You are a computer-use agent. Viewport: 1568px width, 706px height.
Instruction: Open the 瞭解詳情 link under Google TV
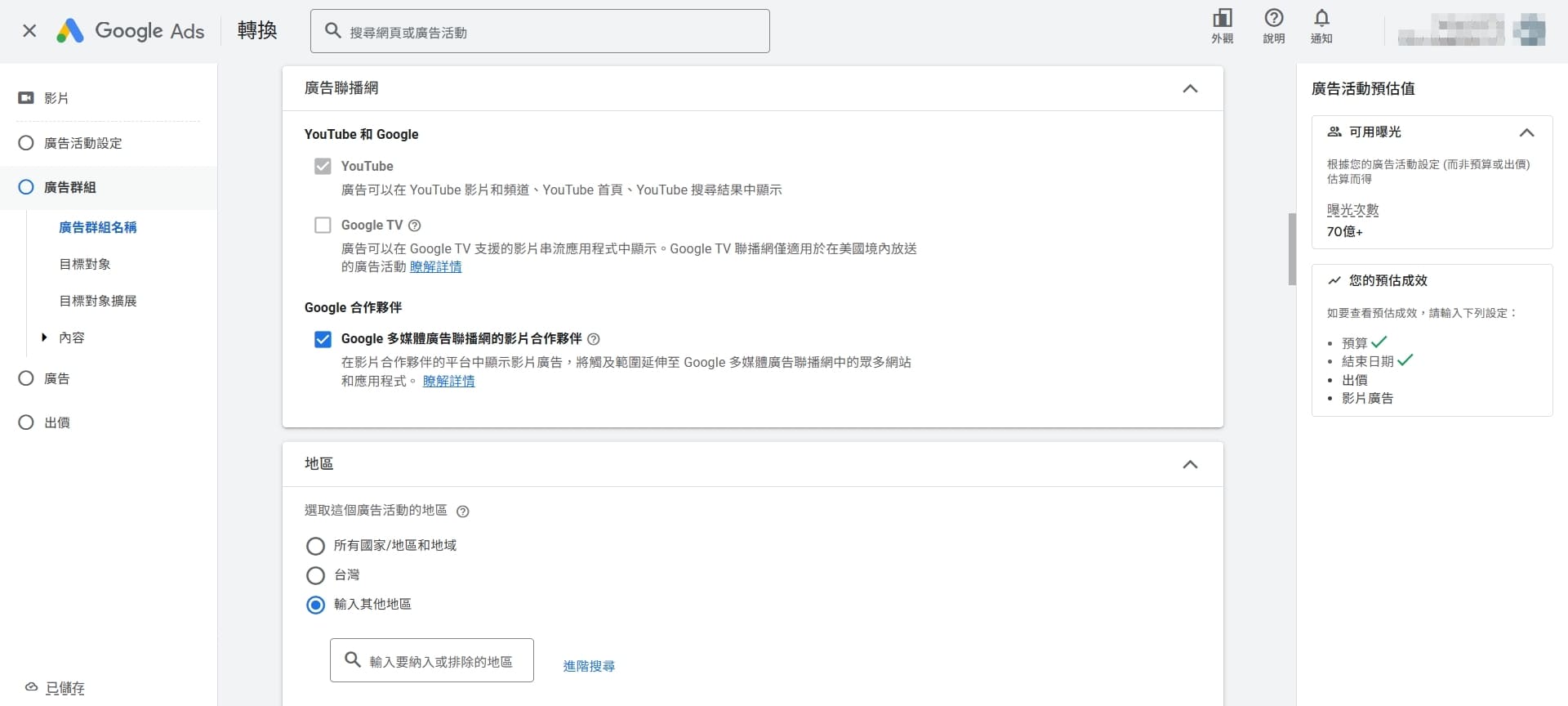point(435,266)
